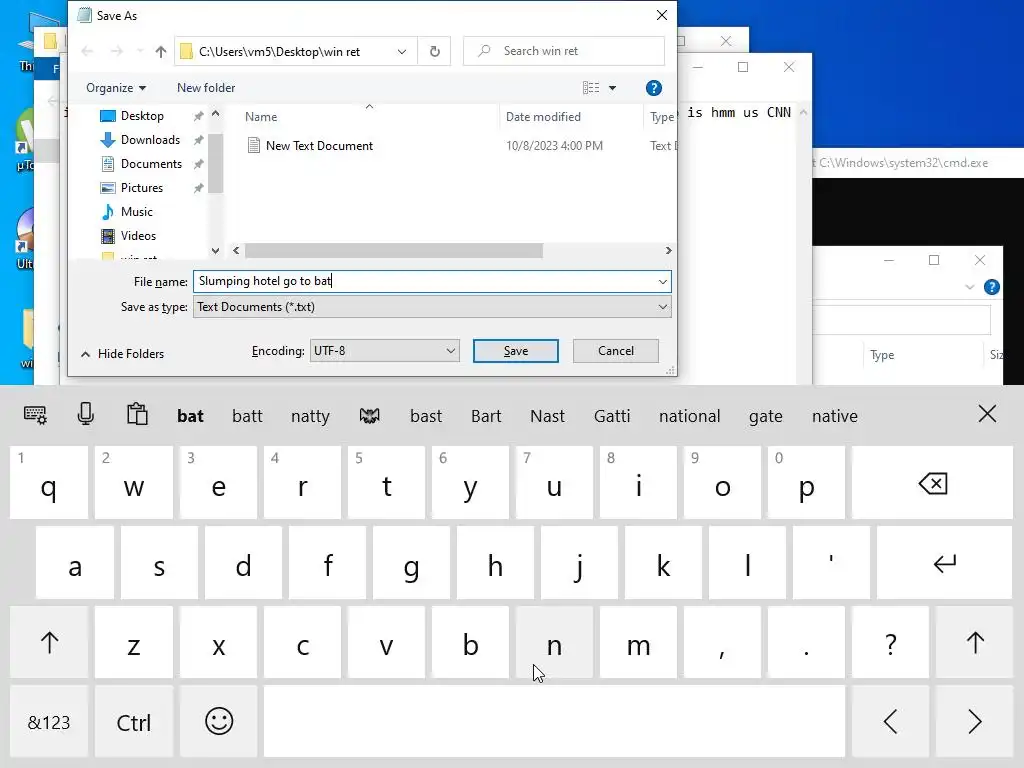1024x768 pixels.
Task: Tap the question mark key
Action: [889, 643]
